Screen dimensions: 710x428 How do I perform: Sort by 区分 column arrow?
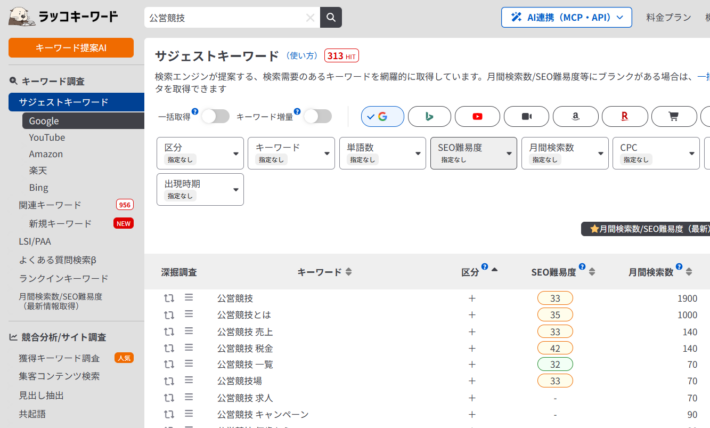494,270
